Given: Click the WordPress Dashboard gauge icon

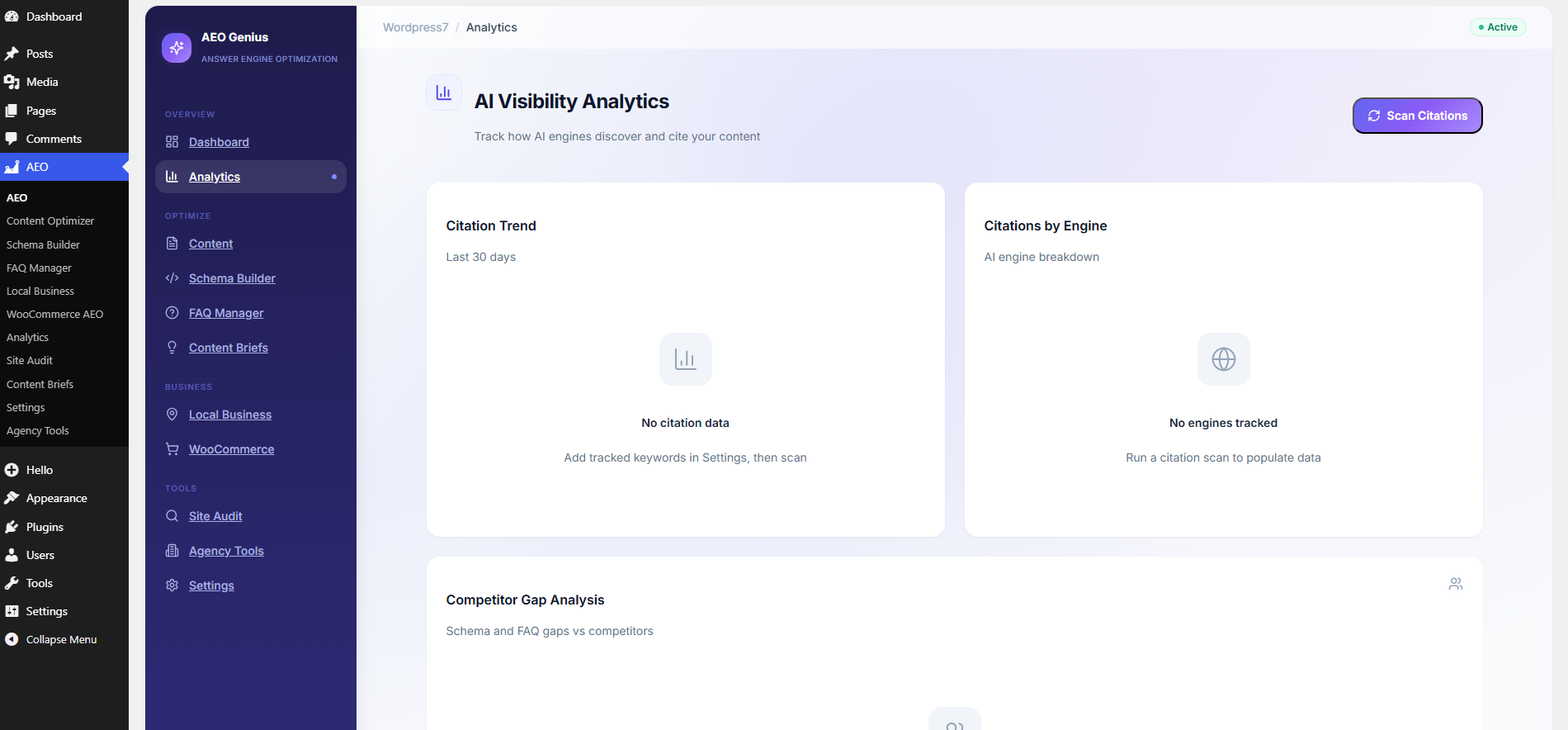Looking at the screenshot, I should 12,17.
